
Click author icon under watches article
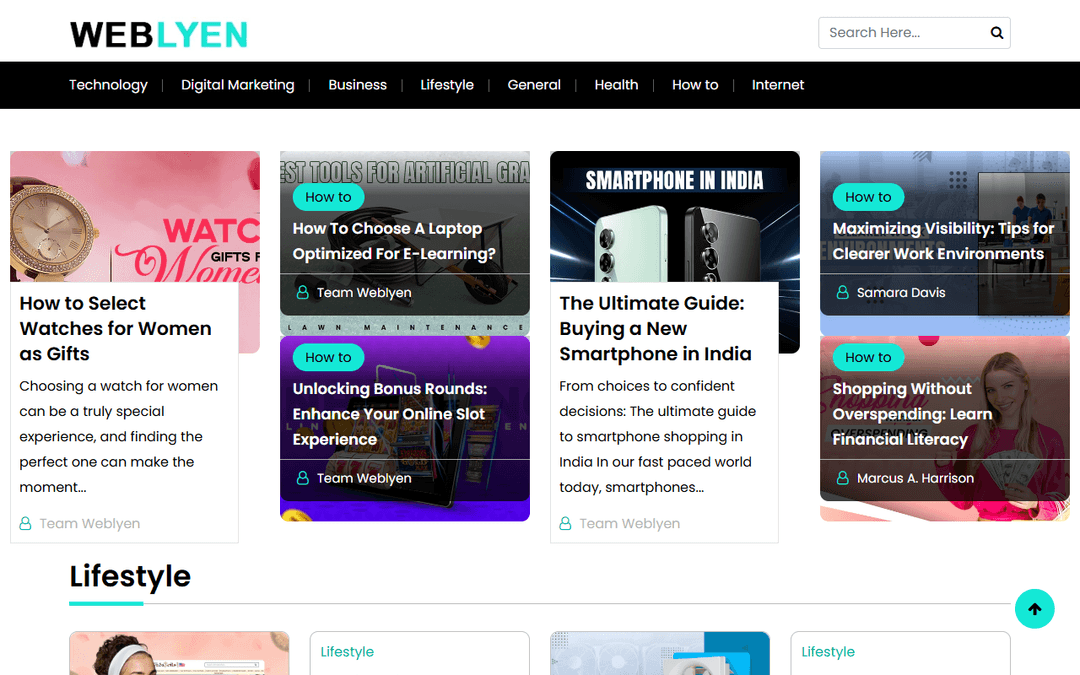(25, 523)
